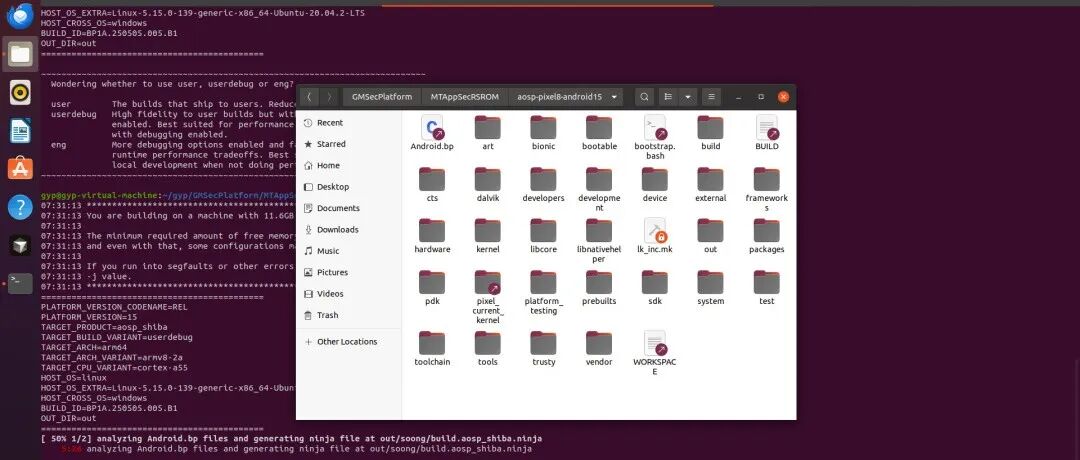Click the GMSecPlatform path segment

382,97
